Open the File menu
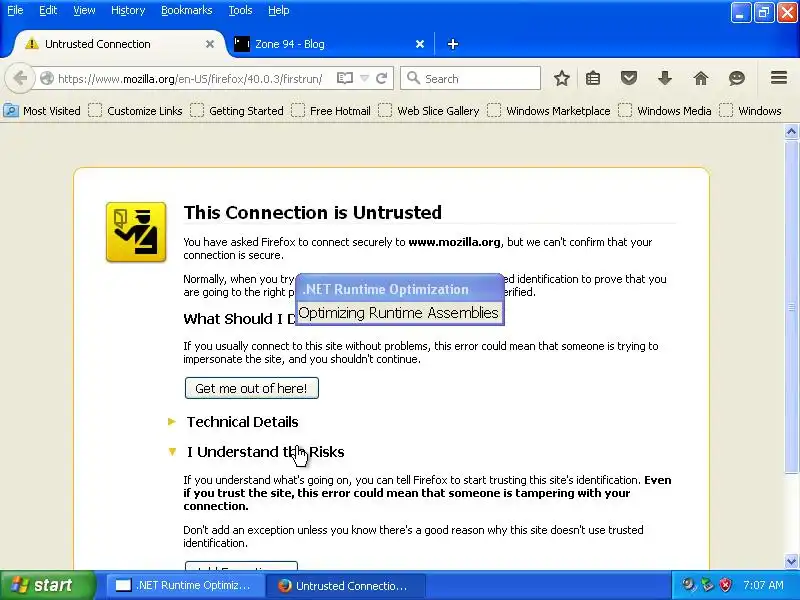The height and width of the screenshot is (600, 800). (x=15, y=10)
